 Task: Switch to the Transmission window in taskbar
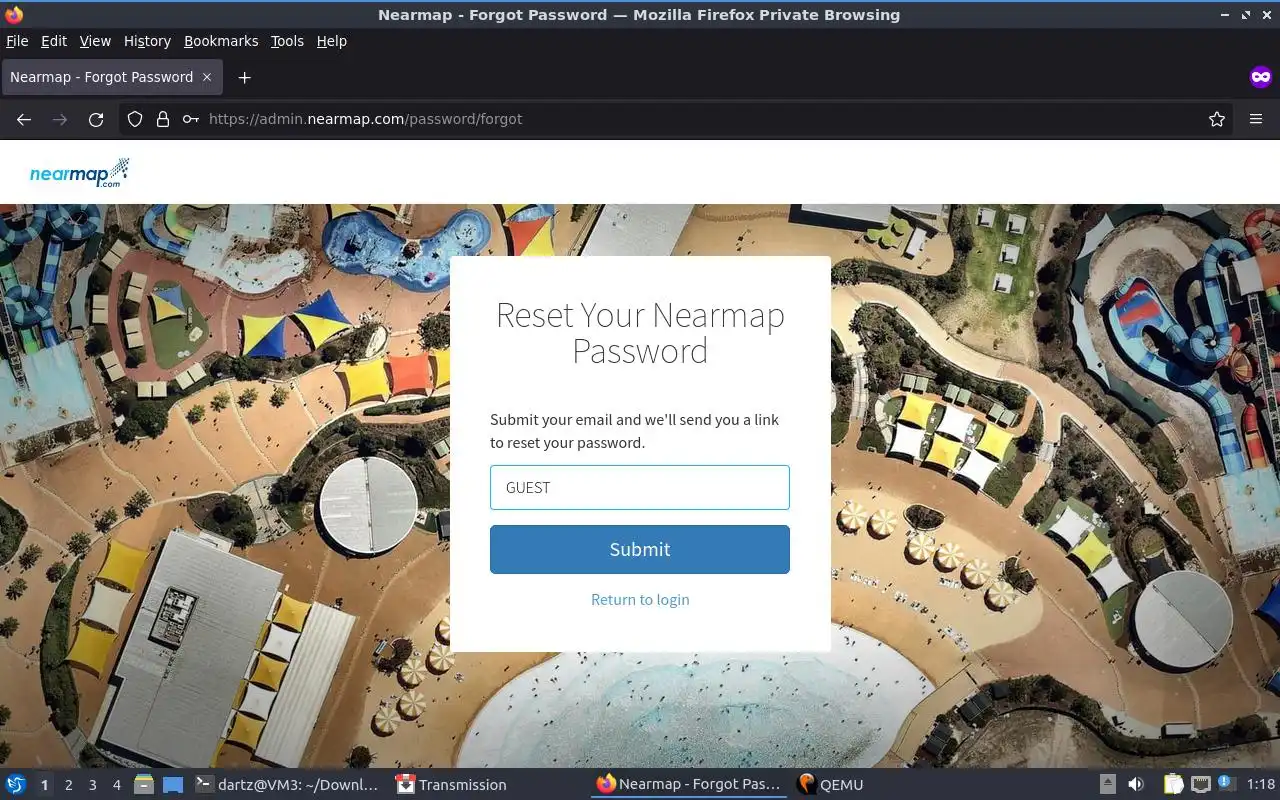[x=451, y=784]
